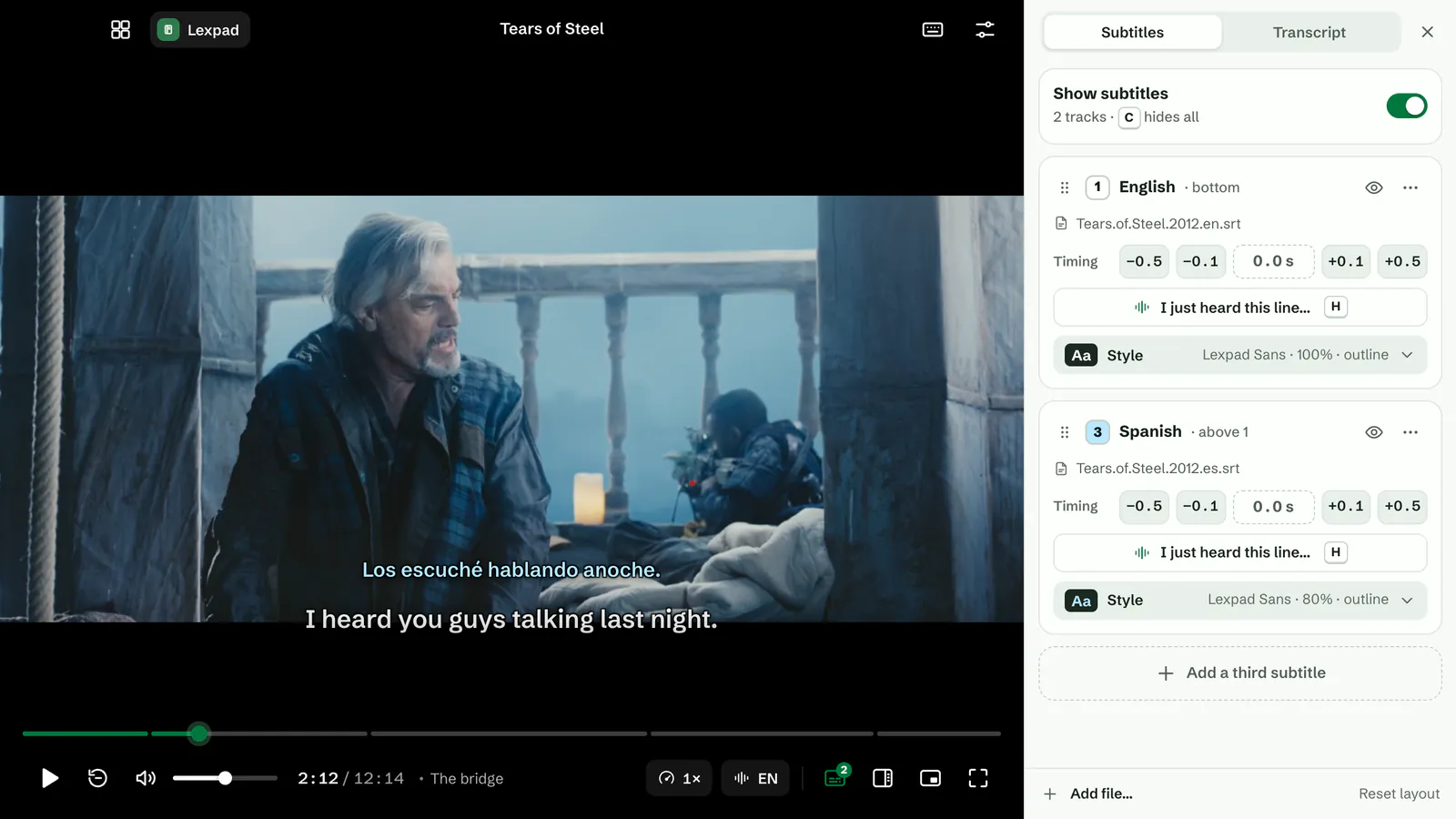Image resolution: width=1456 pixels, height=819 pixels.
Task: Close the subtitles side panel
Action: [1427, 32]
